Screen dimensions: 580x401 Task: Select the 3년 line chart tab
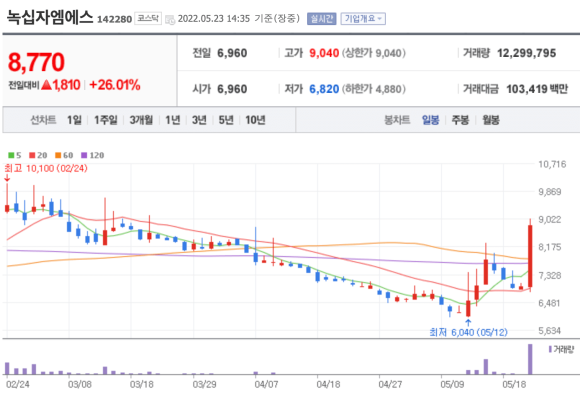[199, 120]
